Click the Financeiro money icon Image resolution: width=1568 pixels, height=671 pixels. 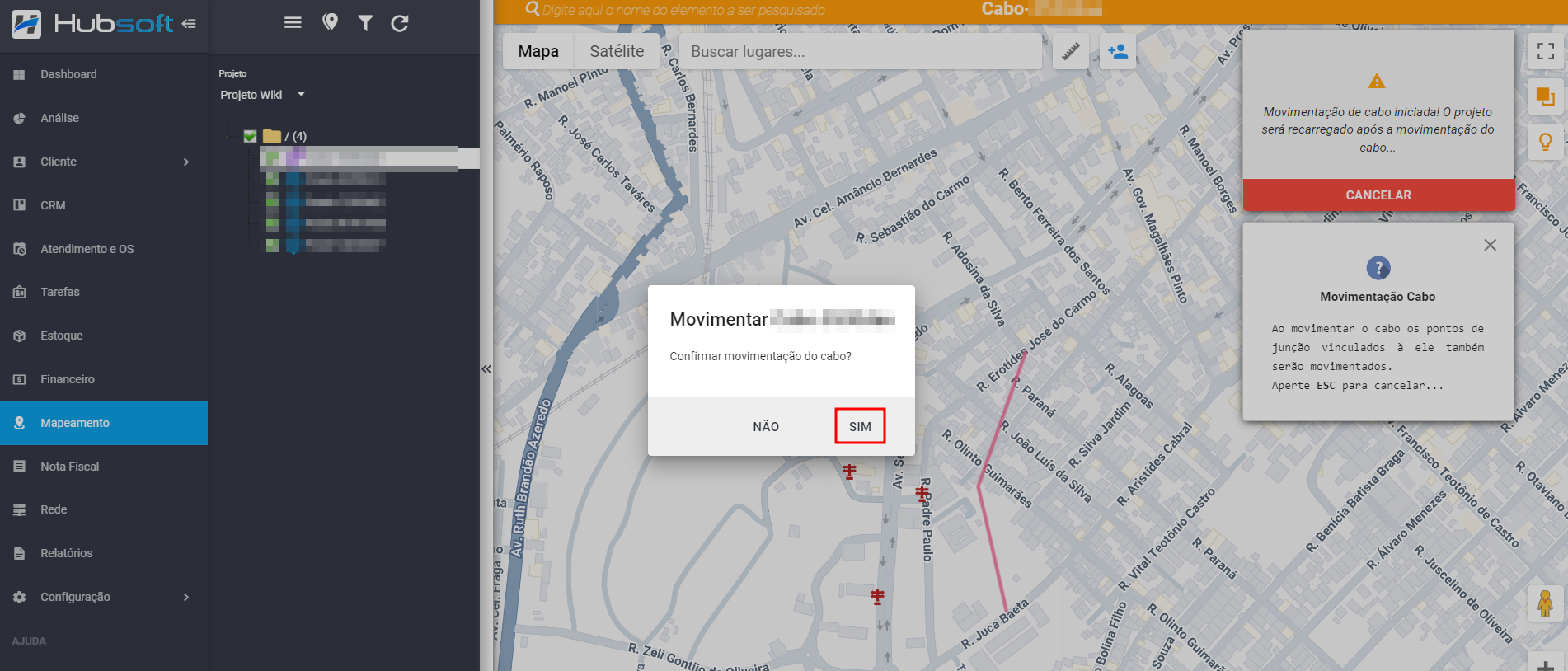tap(20, 379)
